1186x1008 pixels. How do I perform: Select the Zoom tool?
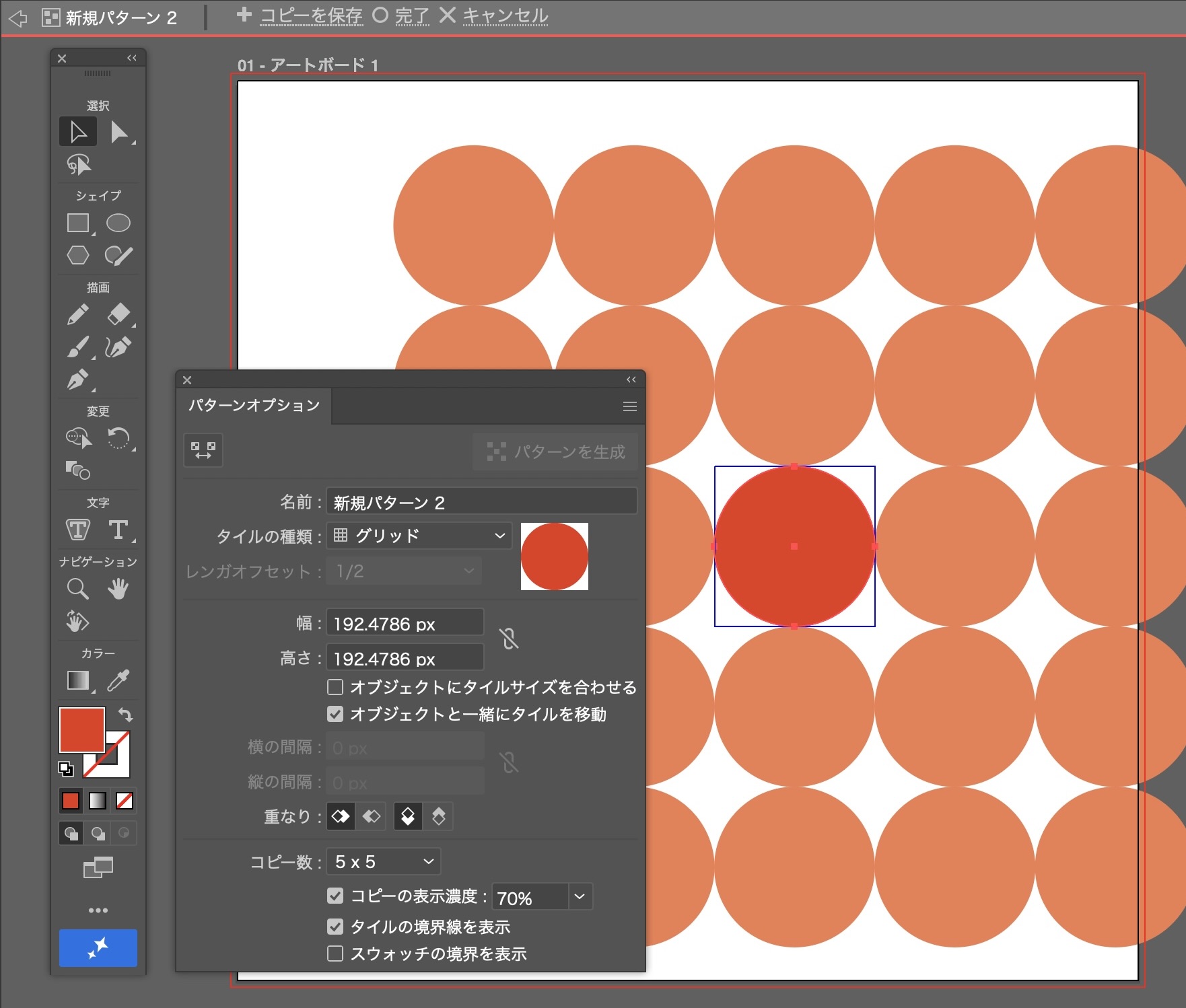(78, 589)
